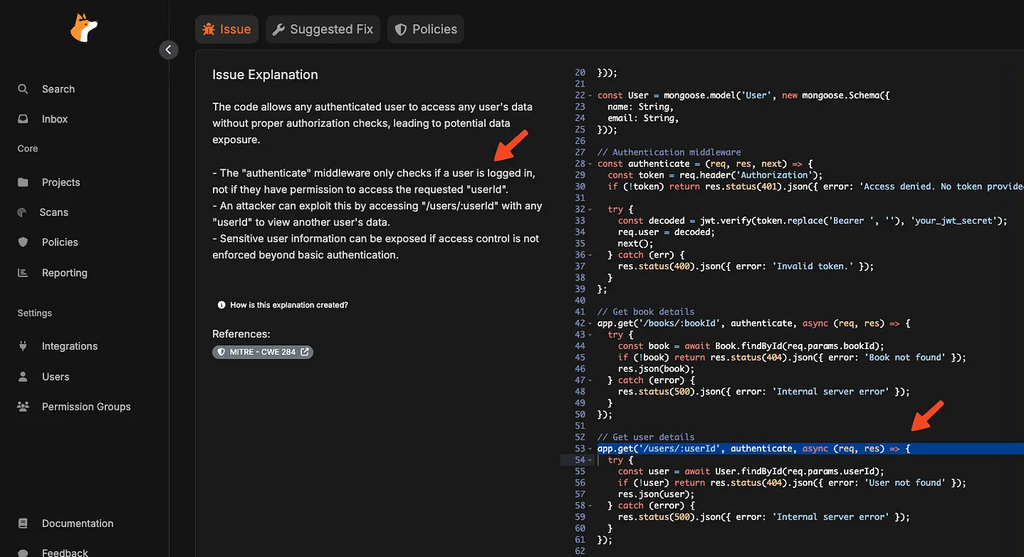Open the Inbox page
This screenshot has height=557, width=1024.
pos(55,119)
